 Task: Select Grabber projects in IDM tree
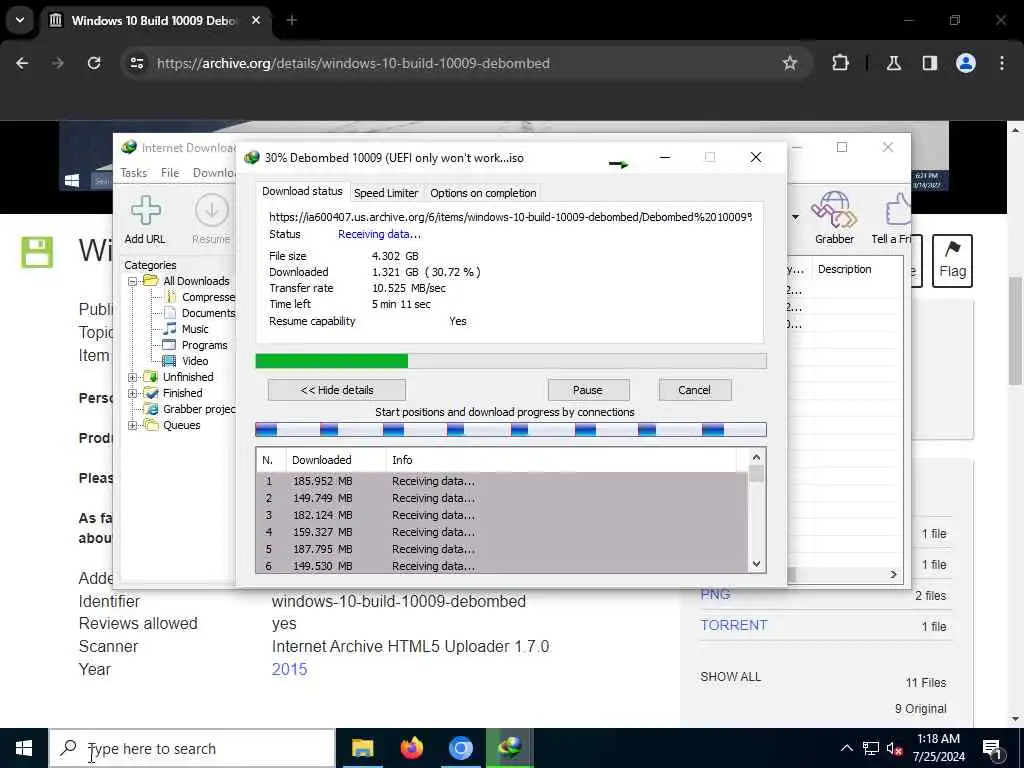click(x=191, y=409)
